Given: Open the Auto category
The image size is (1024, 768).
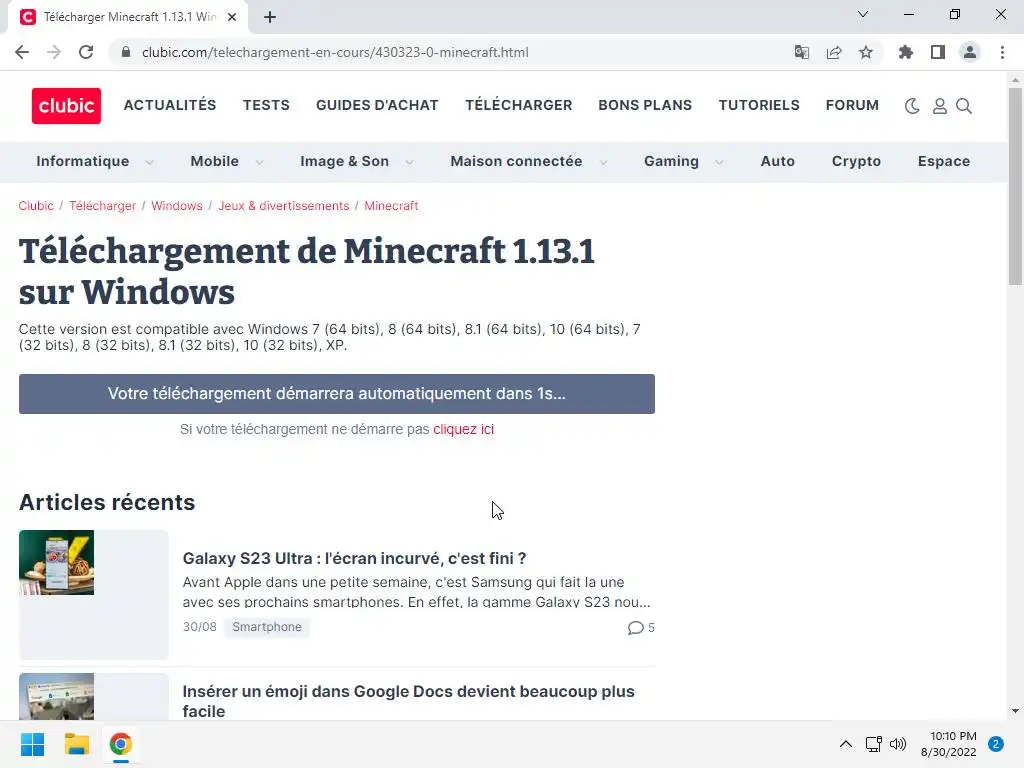Looking at the screenshot, I should pos(778,161).
